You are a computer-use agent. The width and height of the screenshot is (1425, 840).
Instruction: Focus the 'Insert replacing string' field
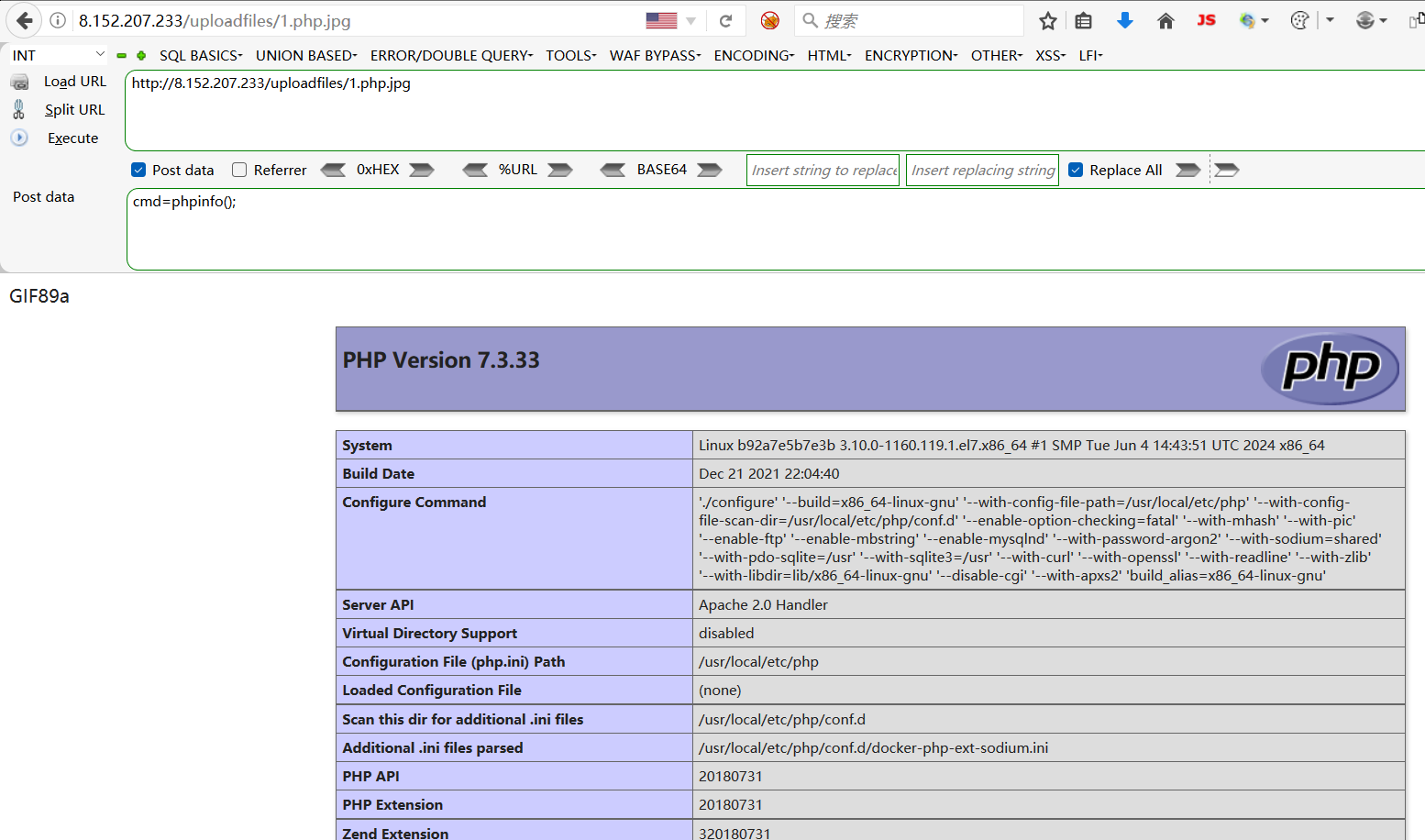pyautogui.click(x=982, y=170)
